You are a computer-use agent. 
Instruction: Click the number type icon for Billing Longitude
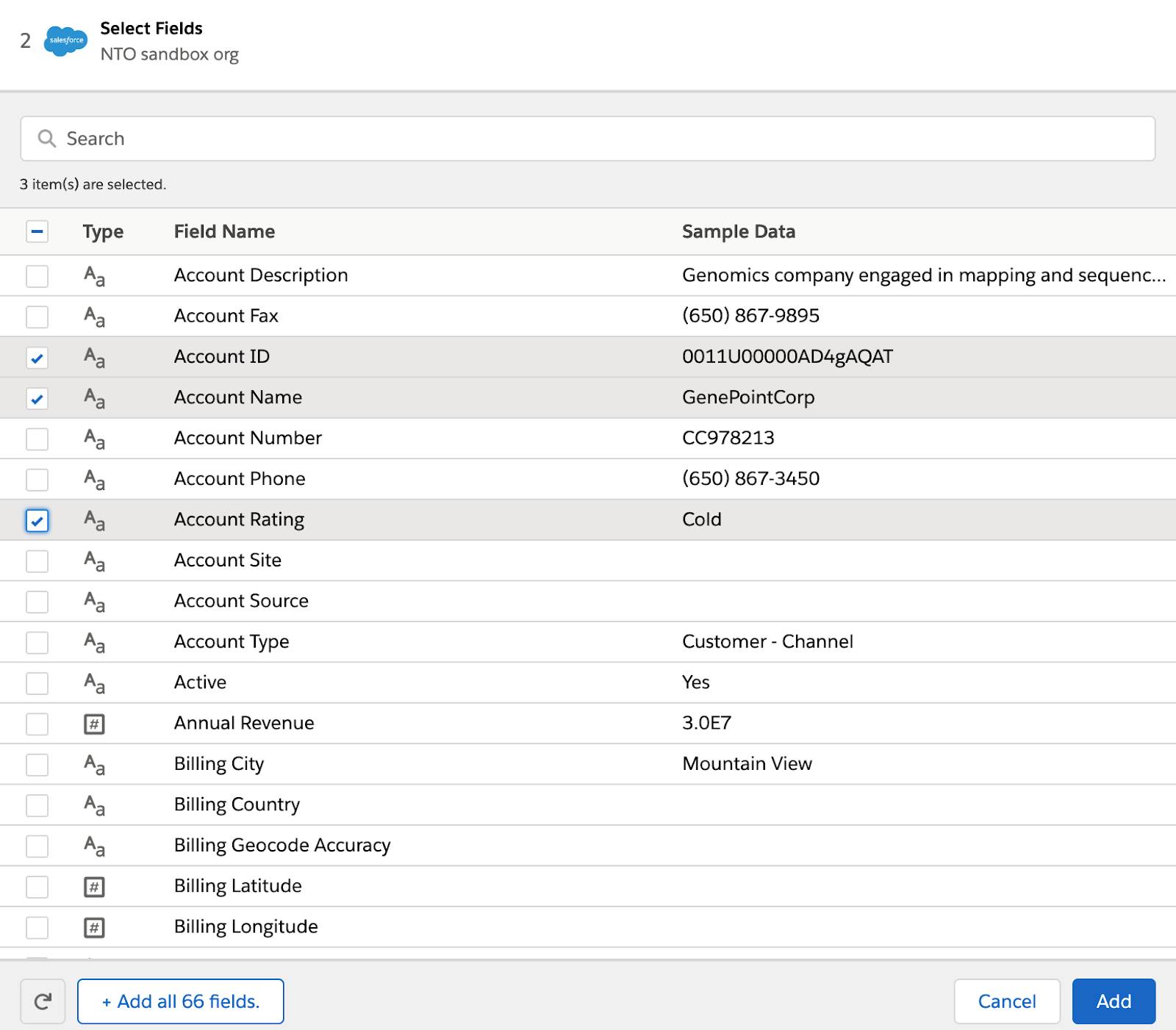[94, 928]
